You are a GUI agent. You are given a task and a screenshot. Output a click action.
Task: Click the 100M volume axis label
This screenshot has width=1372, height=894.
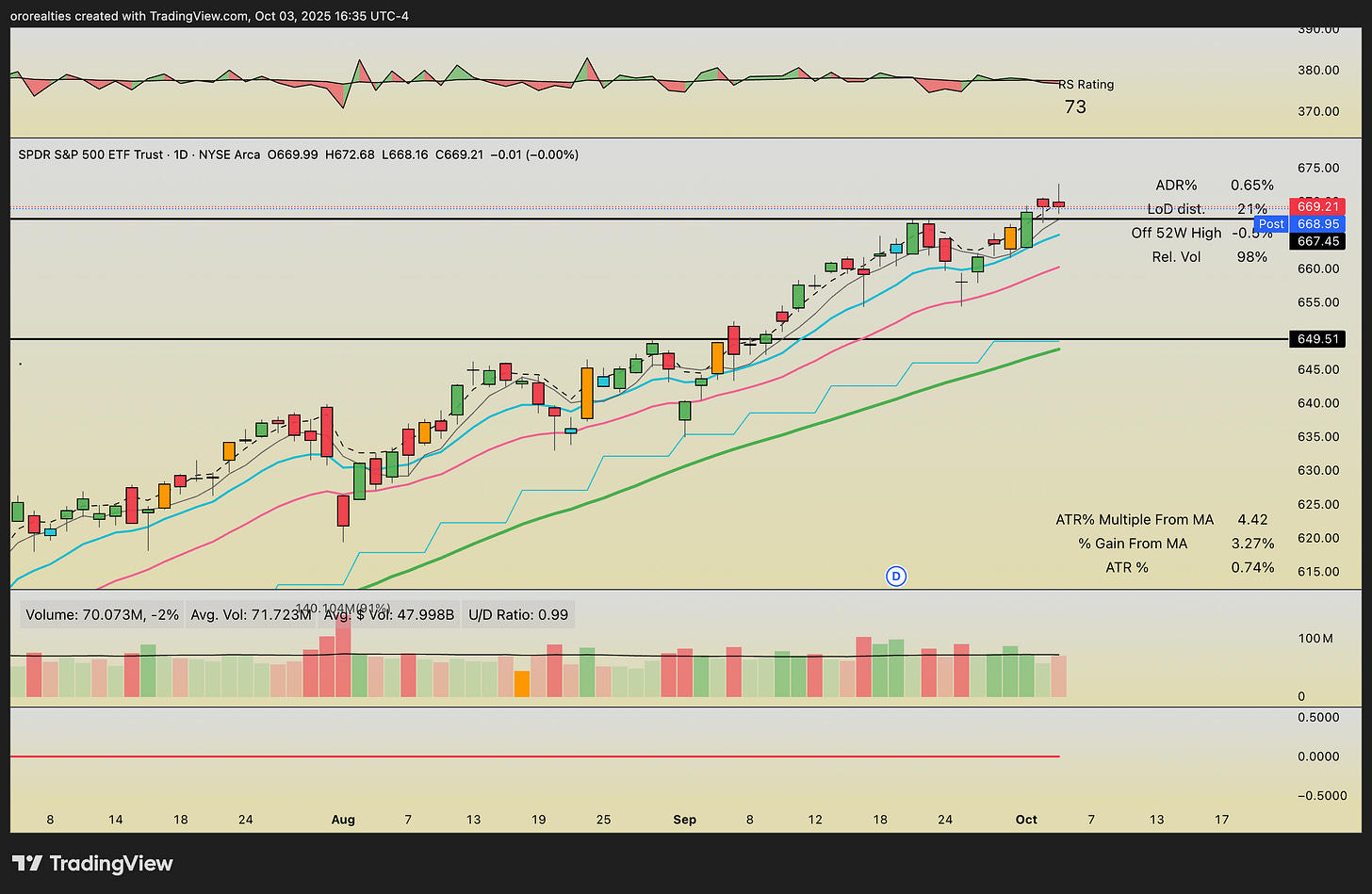pyautogui.click(x=1315, y=639)
